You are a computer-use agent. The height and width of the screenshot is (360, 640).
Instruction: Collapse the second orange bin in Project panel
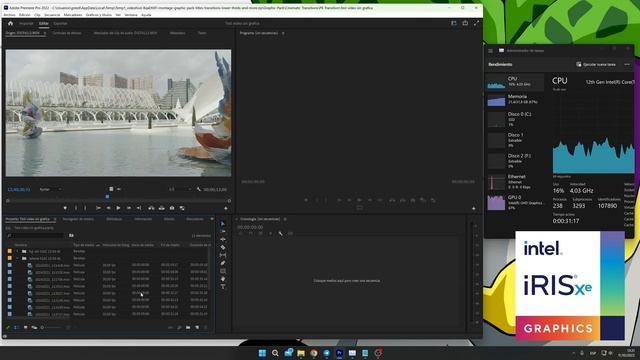click(17, 258)
